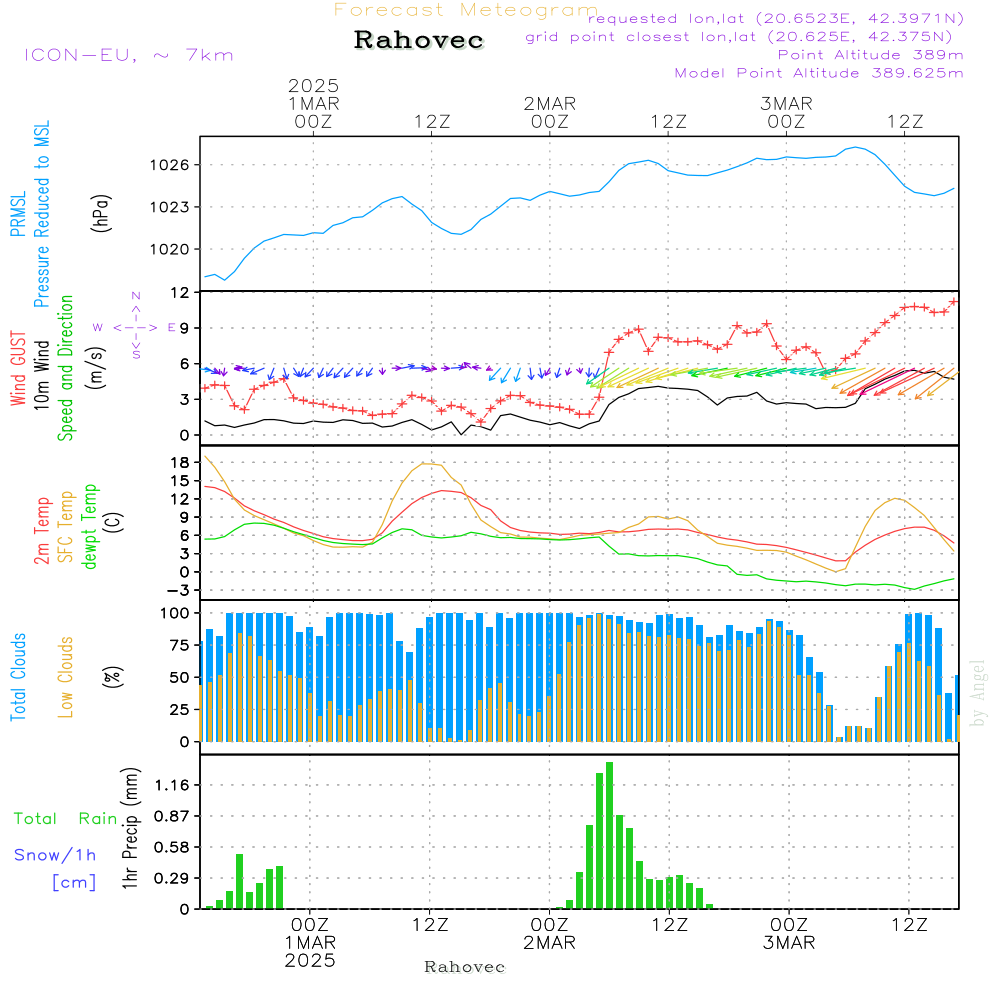Click the '1.16' precipitation axis value
This screenshot has width=1000, height=1000.
click(x=172, y=785)
